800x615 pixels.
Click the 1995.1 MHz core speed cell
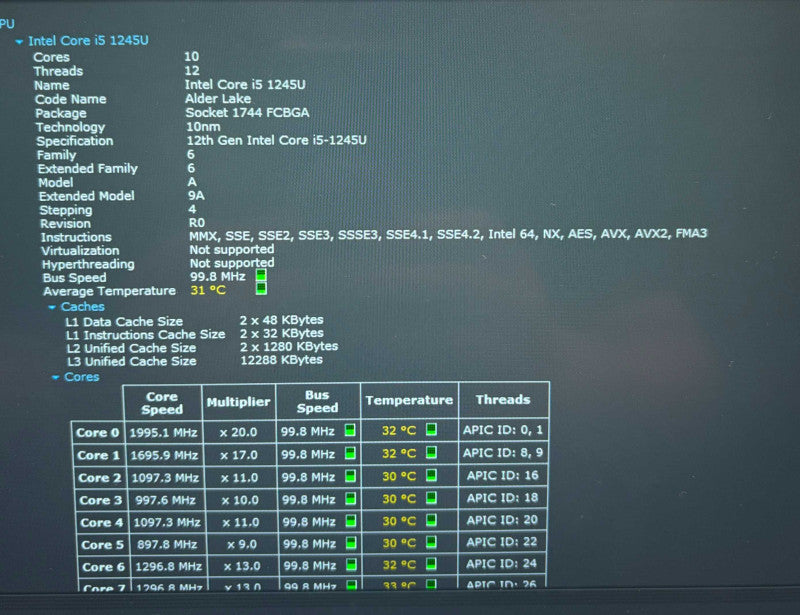click(163, 433)
